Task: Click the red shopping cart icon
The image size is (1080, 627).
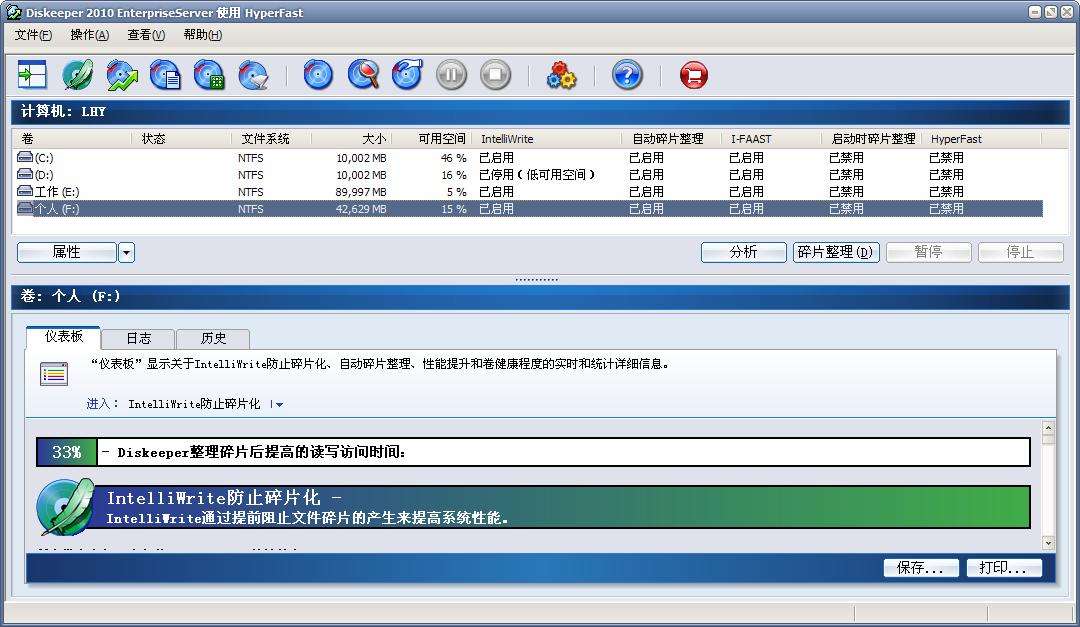Action: point(694,74)
